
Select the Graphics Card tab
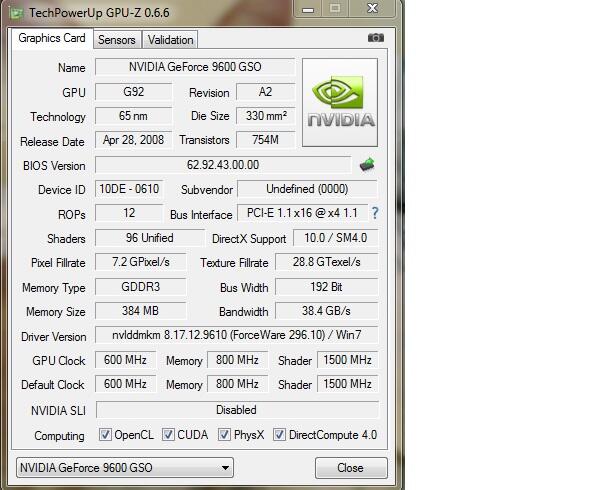pyautogui.click(x=52, y=38)
